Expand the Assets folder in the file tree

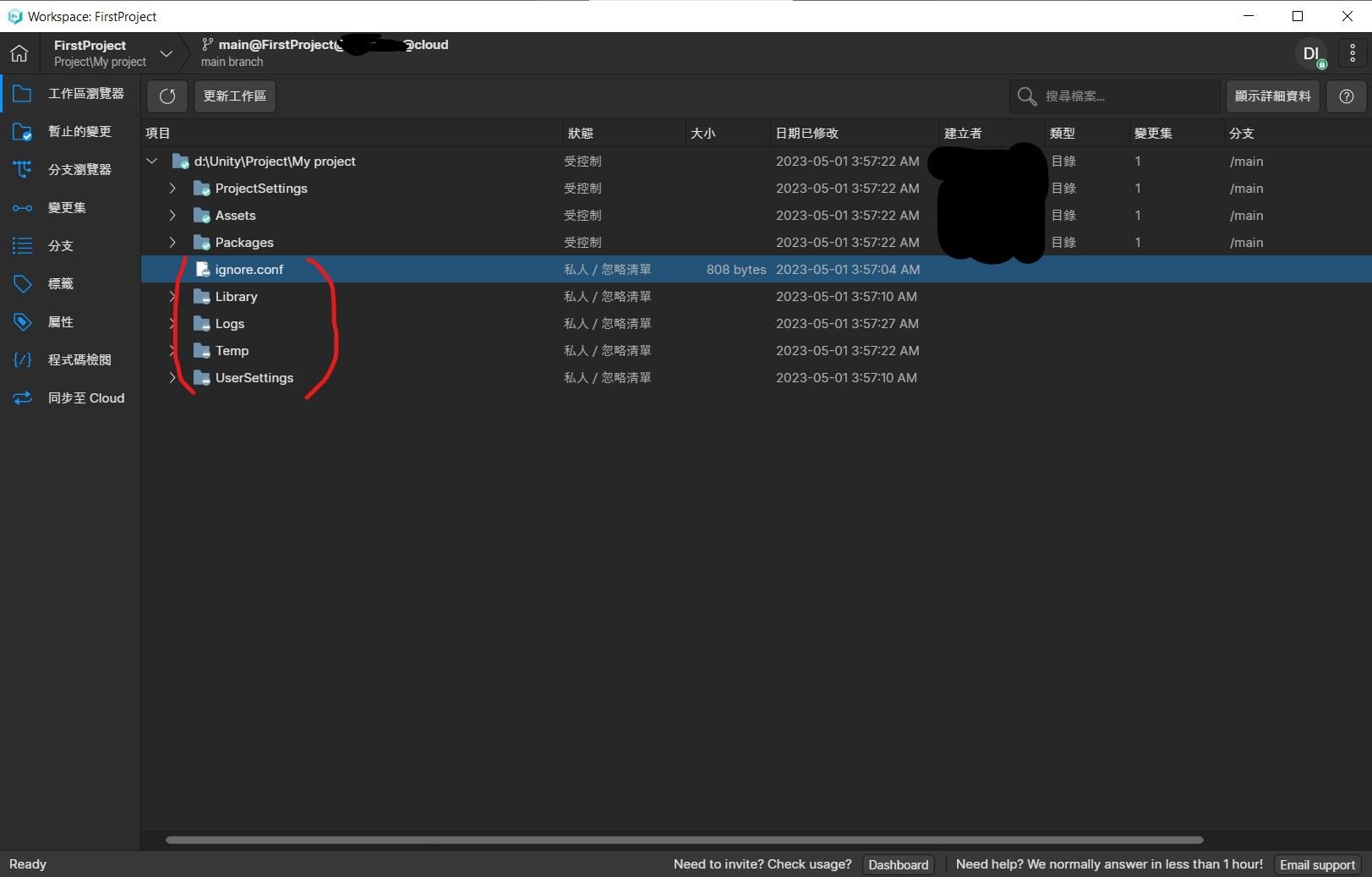[172, 215]
